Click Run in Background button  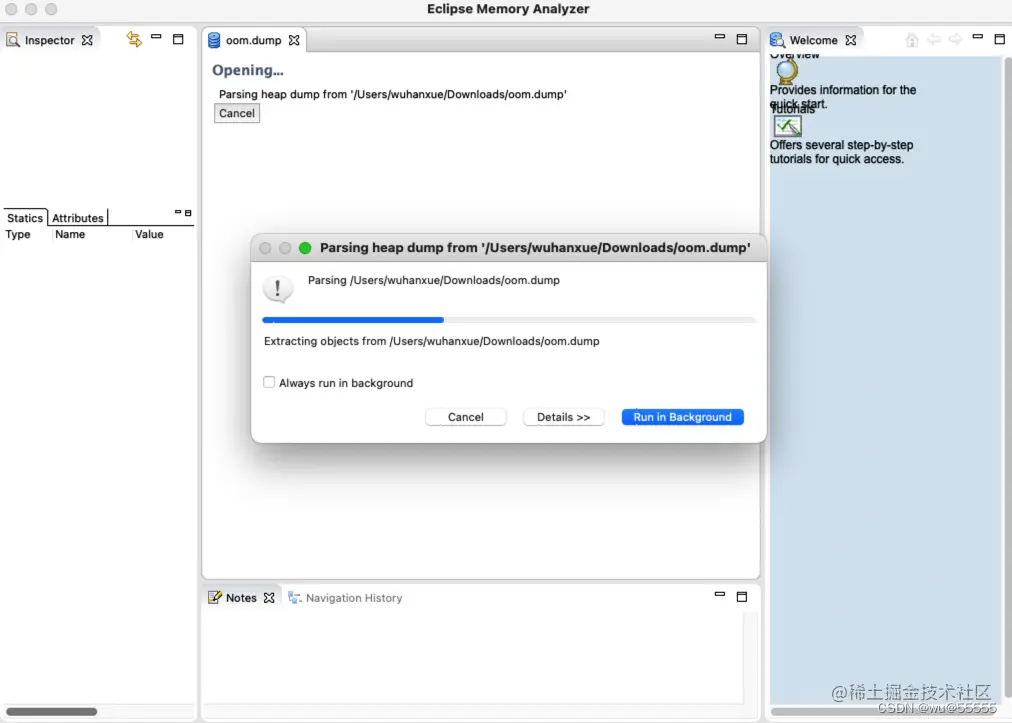click(682, 417)
